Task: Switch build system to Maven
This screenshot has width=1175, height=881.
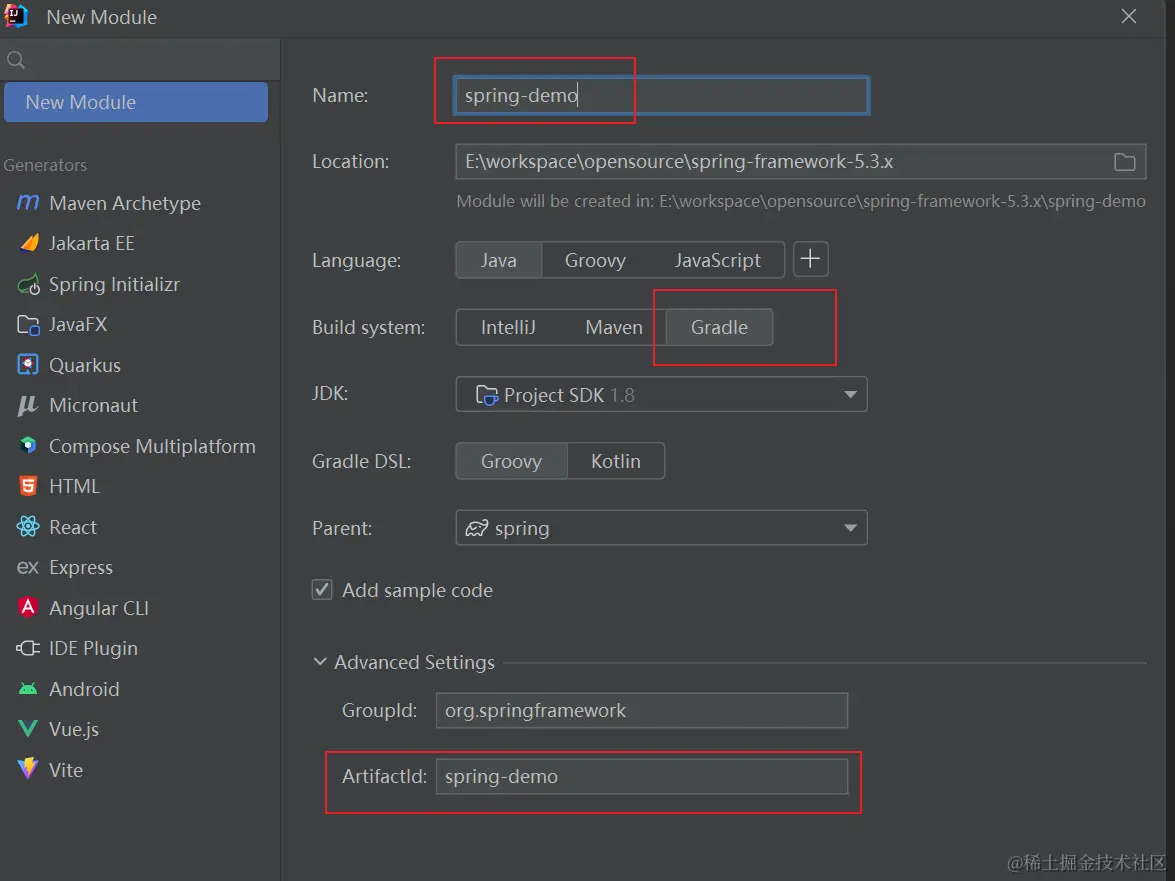Action: (613, 328)
